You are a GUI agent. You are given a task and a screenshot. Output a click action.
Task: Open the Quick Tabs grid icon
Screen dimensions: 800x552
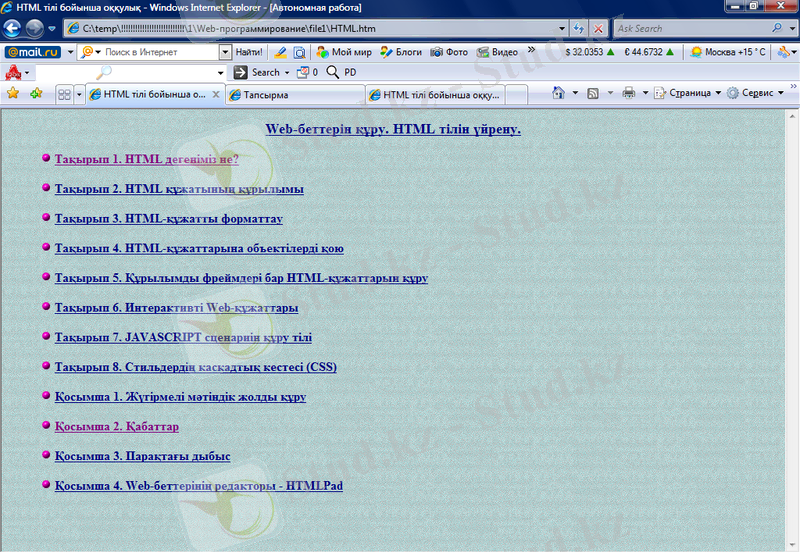point(64,94)
